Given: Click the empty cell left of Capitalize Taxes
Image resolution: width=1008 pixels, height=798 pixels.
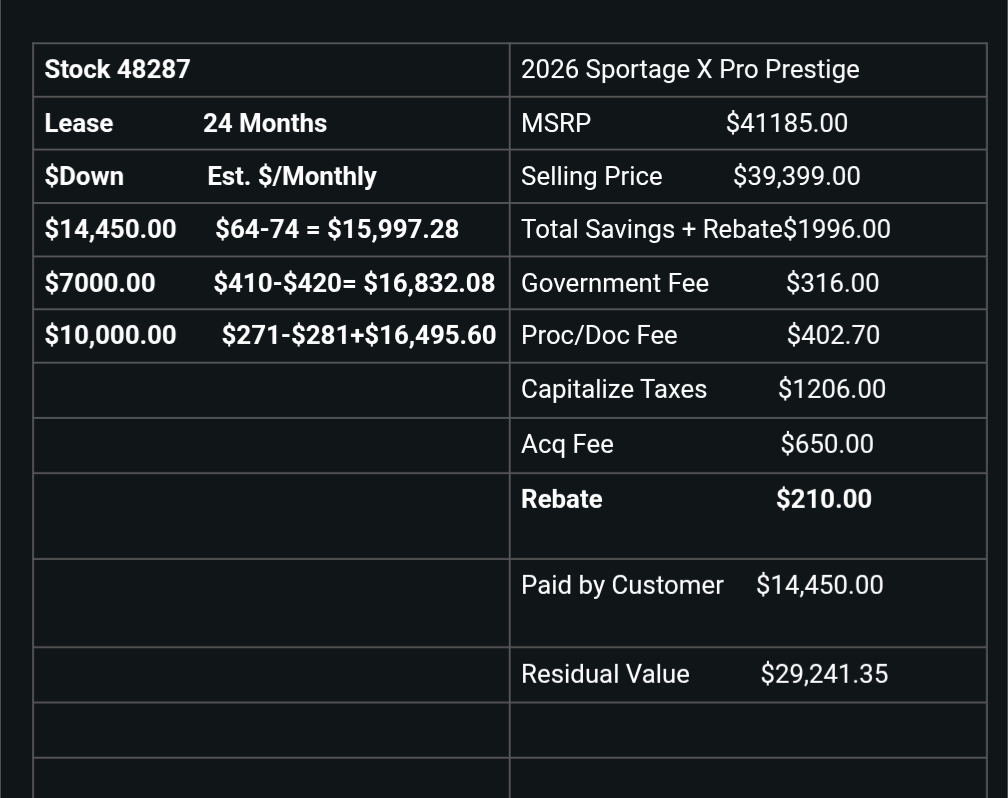Looking at the screenshot, I should pyautogui.click(x=271, y=390).
